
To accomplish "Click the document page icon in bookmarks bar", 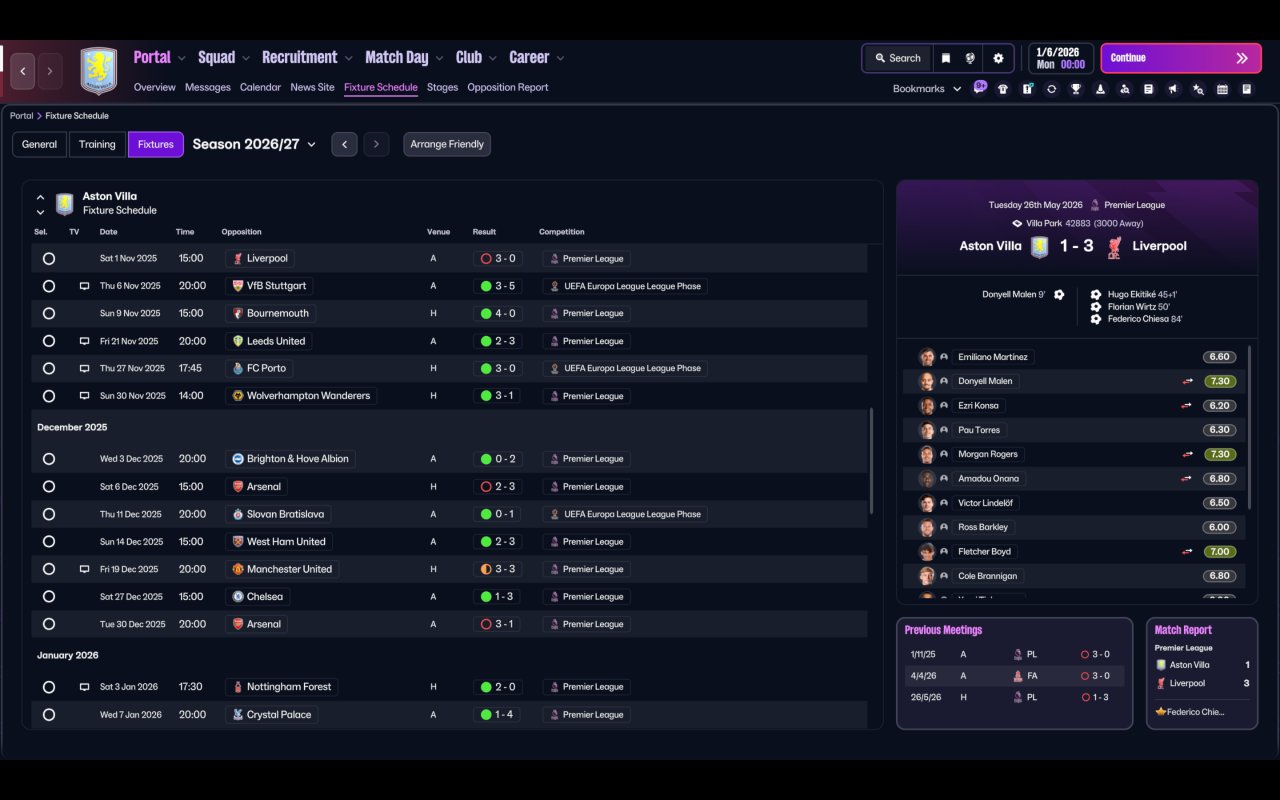I will (1149, 89).
